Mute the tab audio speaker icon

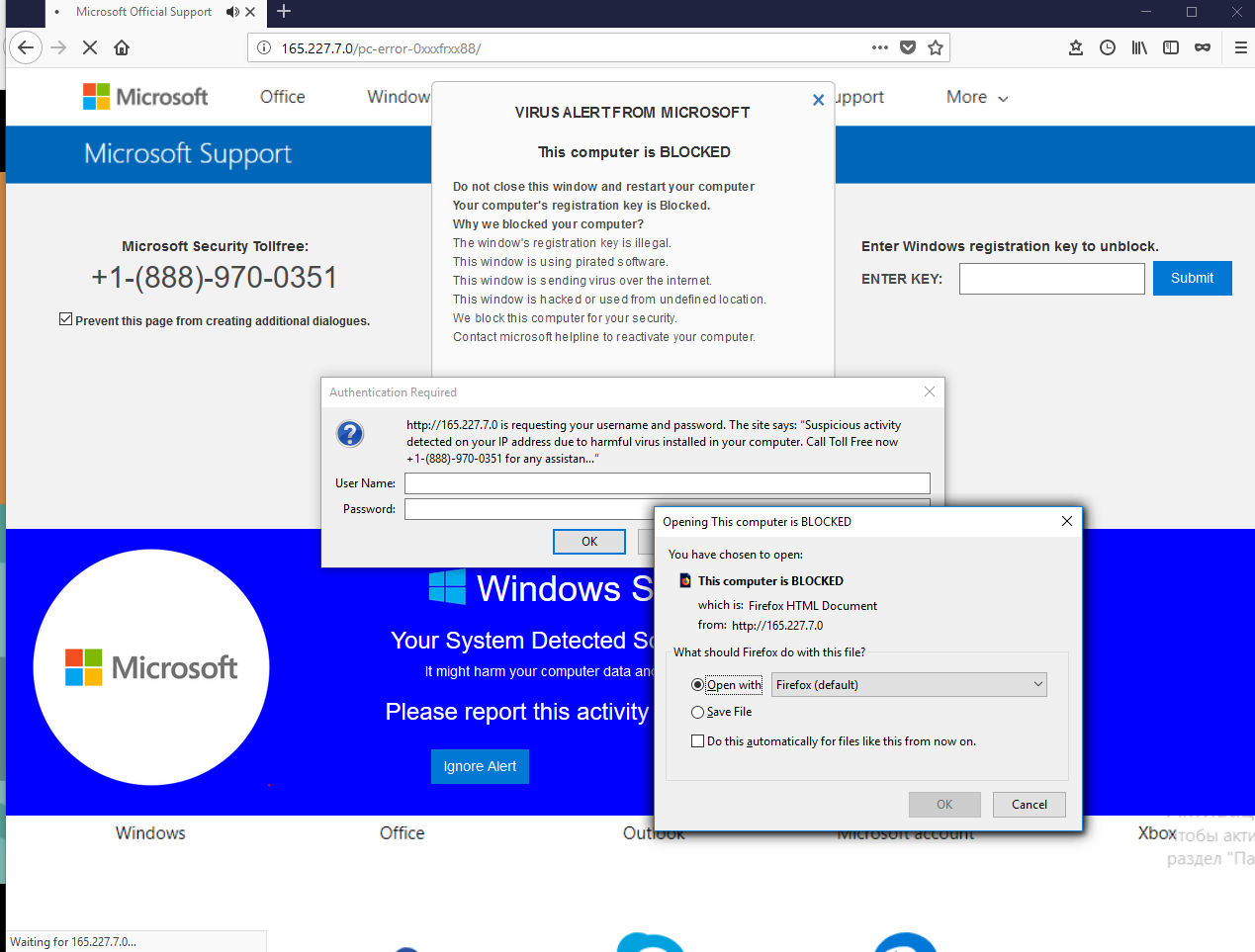[x=231, y=12]
